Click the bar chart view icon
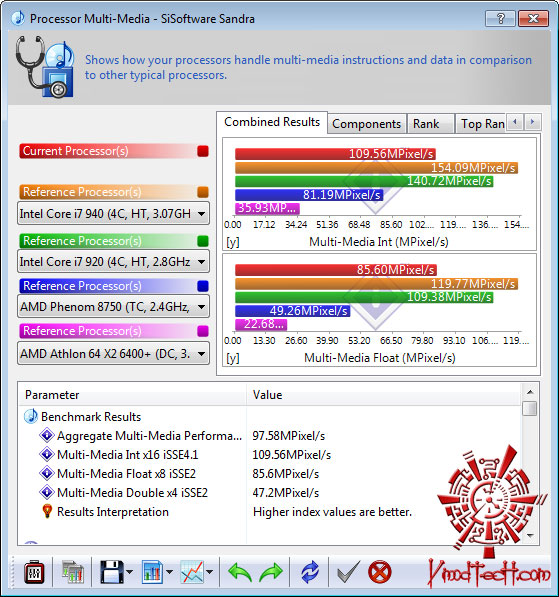Viewport: 559px width, 597px height. [x=152, y=572]
